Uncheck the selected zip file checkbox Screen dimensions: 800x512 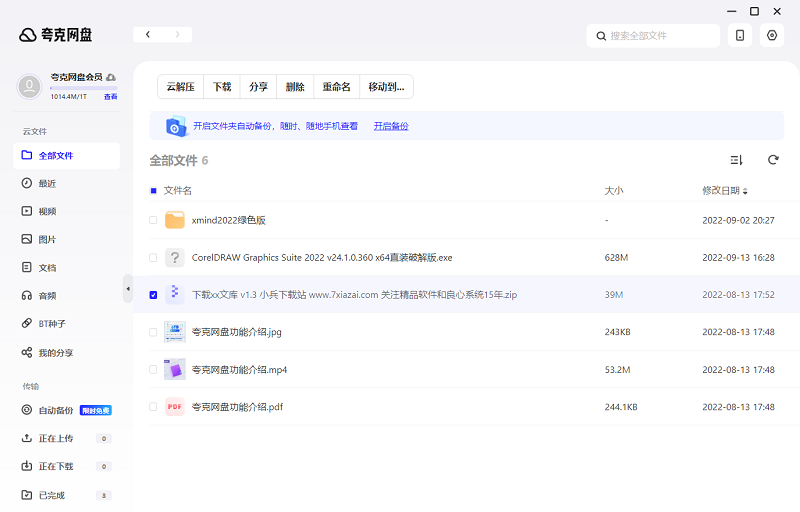[153, 295]
